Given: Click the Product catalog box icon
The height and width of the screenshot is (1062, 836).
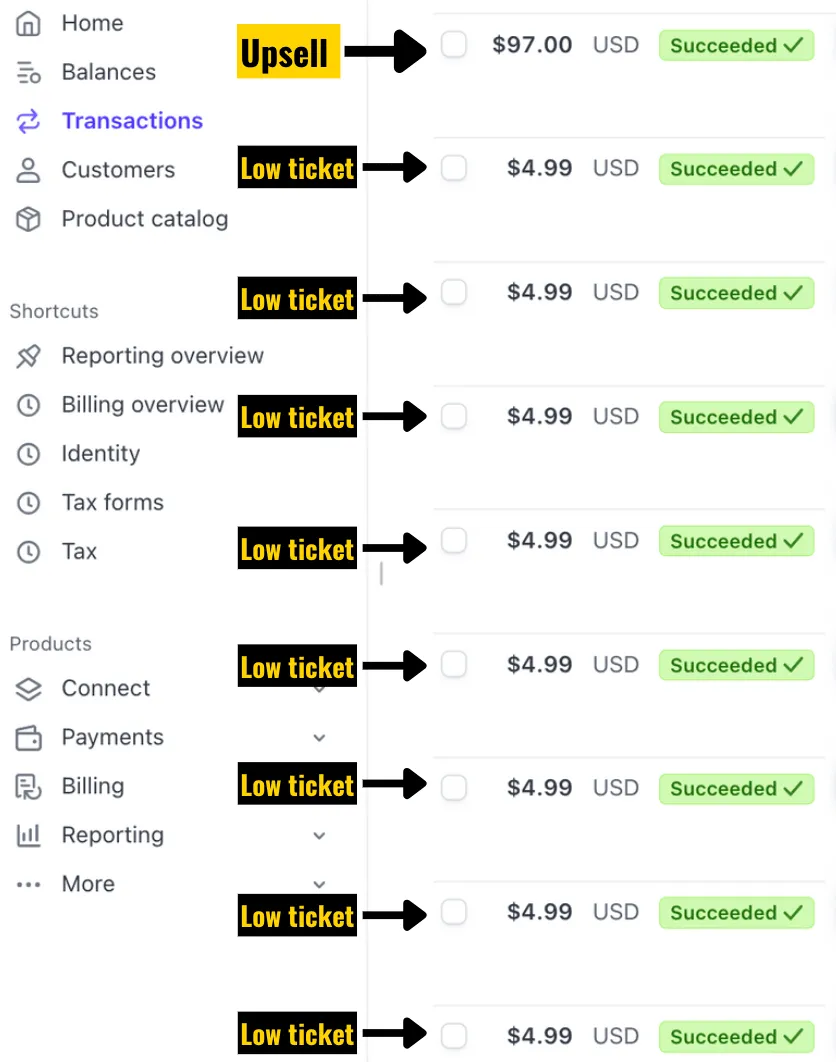Looking at the screenshot, I should coord(28,219).
